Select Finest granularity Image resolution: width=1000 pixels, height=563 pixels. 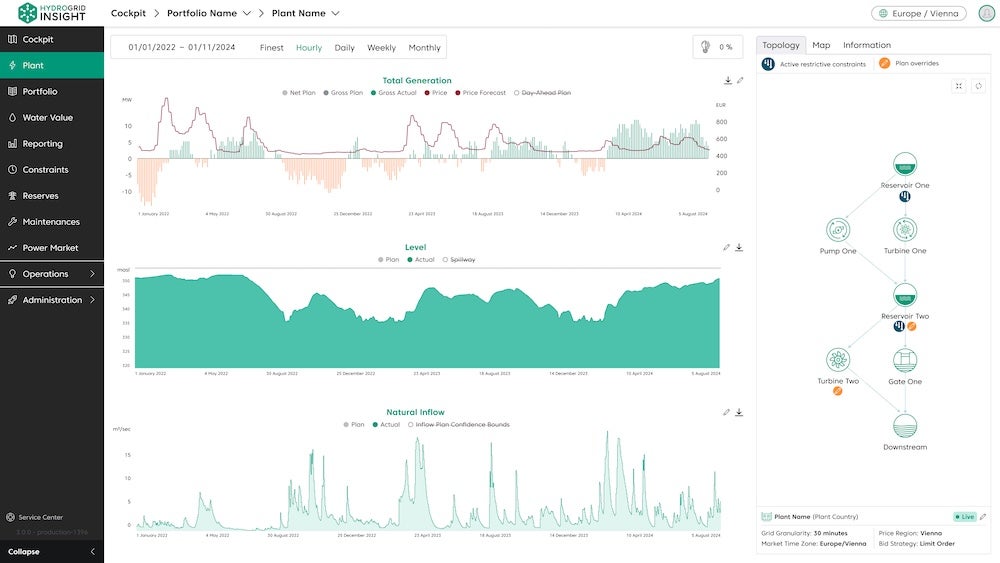click(272, 48)
